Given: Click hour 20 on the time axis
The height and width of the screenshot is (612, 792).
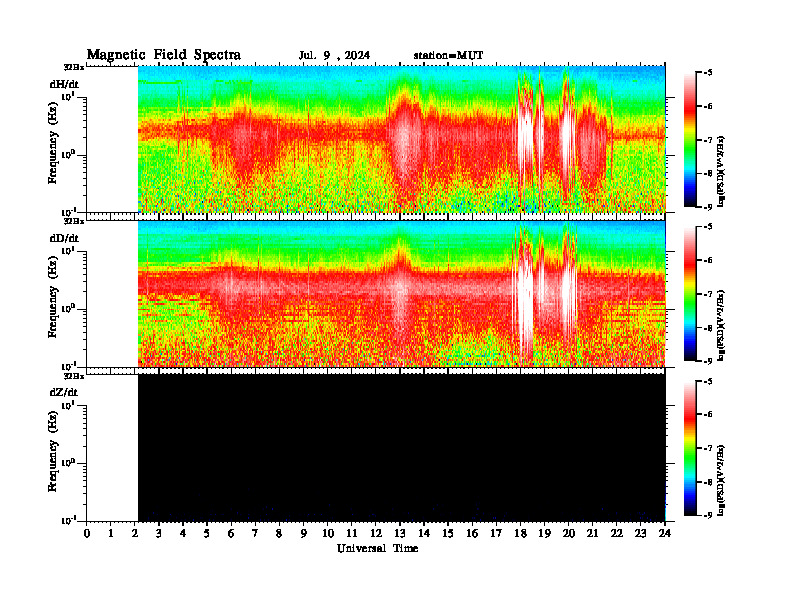Looking at the screenshot, I should click(569, 533).
